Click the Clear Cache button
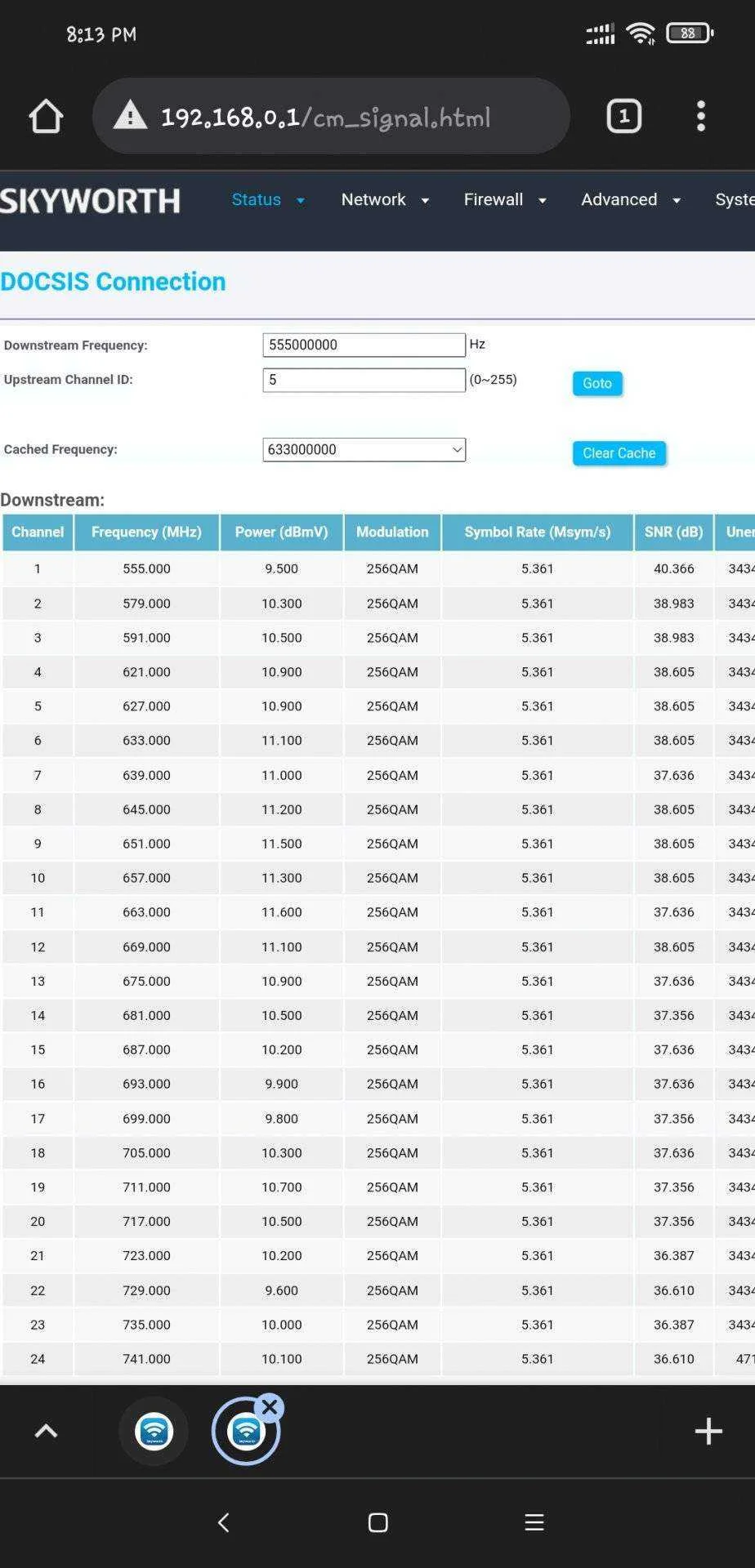Image resolution: width=755 pixels, height=1568 pixels. (x=619, y=453)
